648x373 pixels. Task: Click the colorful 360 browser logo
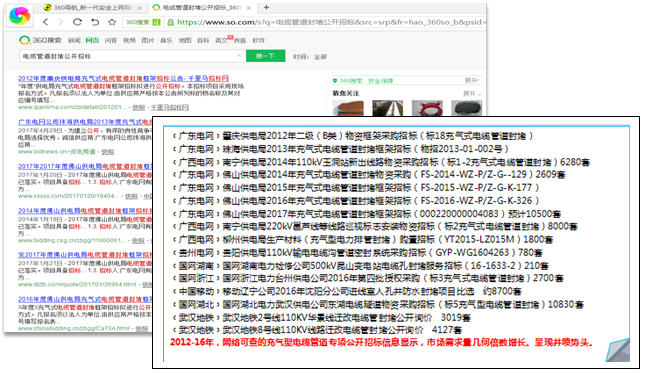20,15
